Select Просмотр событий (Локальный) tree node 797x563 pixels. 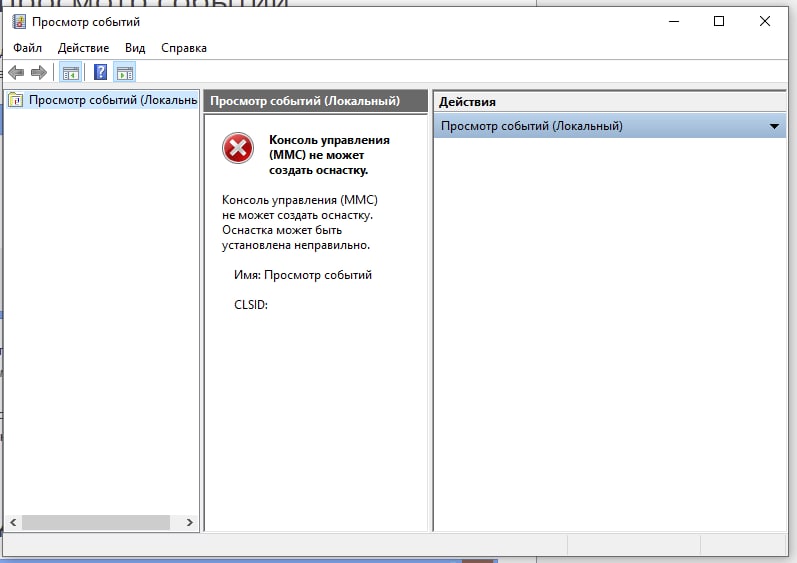tap(113, 100)
